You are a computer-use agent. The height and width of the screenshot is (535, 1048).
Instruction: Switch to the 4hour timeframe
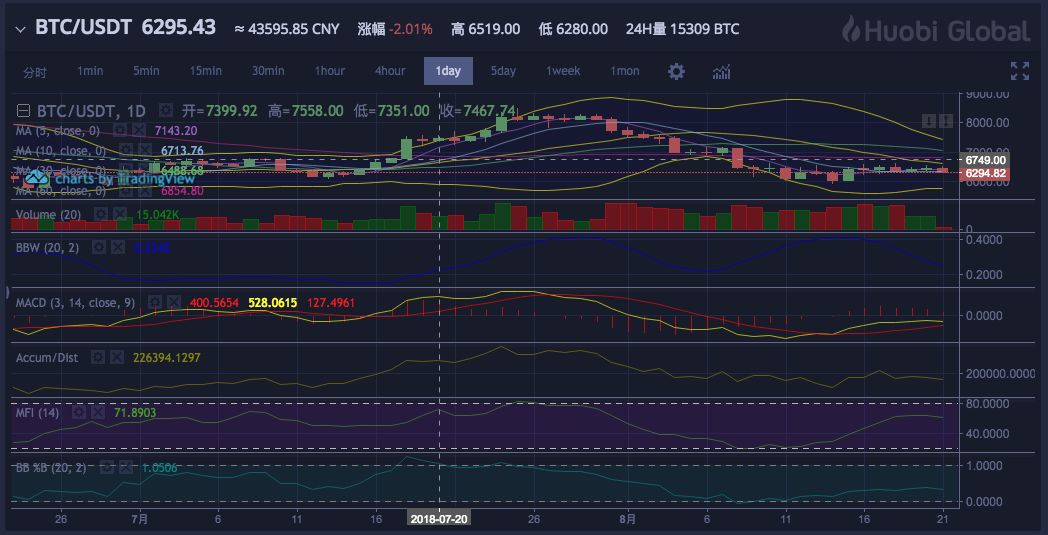click(390, 71)
